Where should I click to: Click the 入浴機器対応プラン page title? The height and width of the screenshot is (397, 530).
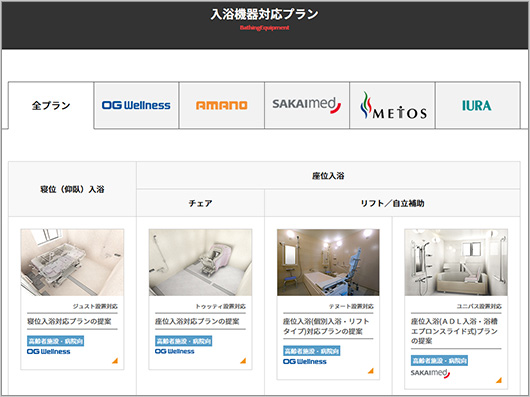[x=265, y=14]
